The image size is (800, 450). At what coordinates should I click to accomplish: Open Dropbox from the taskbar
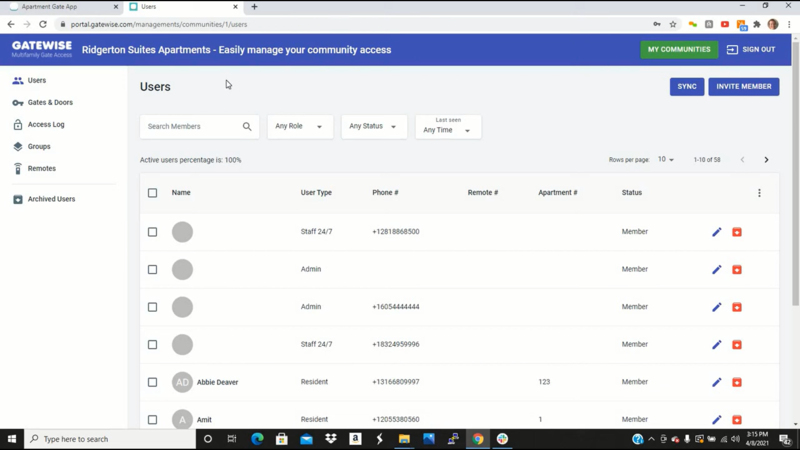coord(331,439)
